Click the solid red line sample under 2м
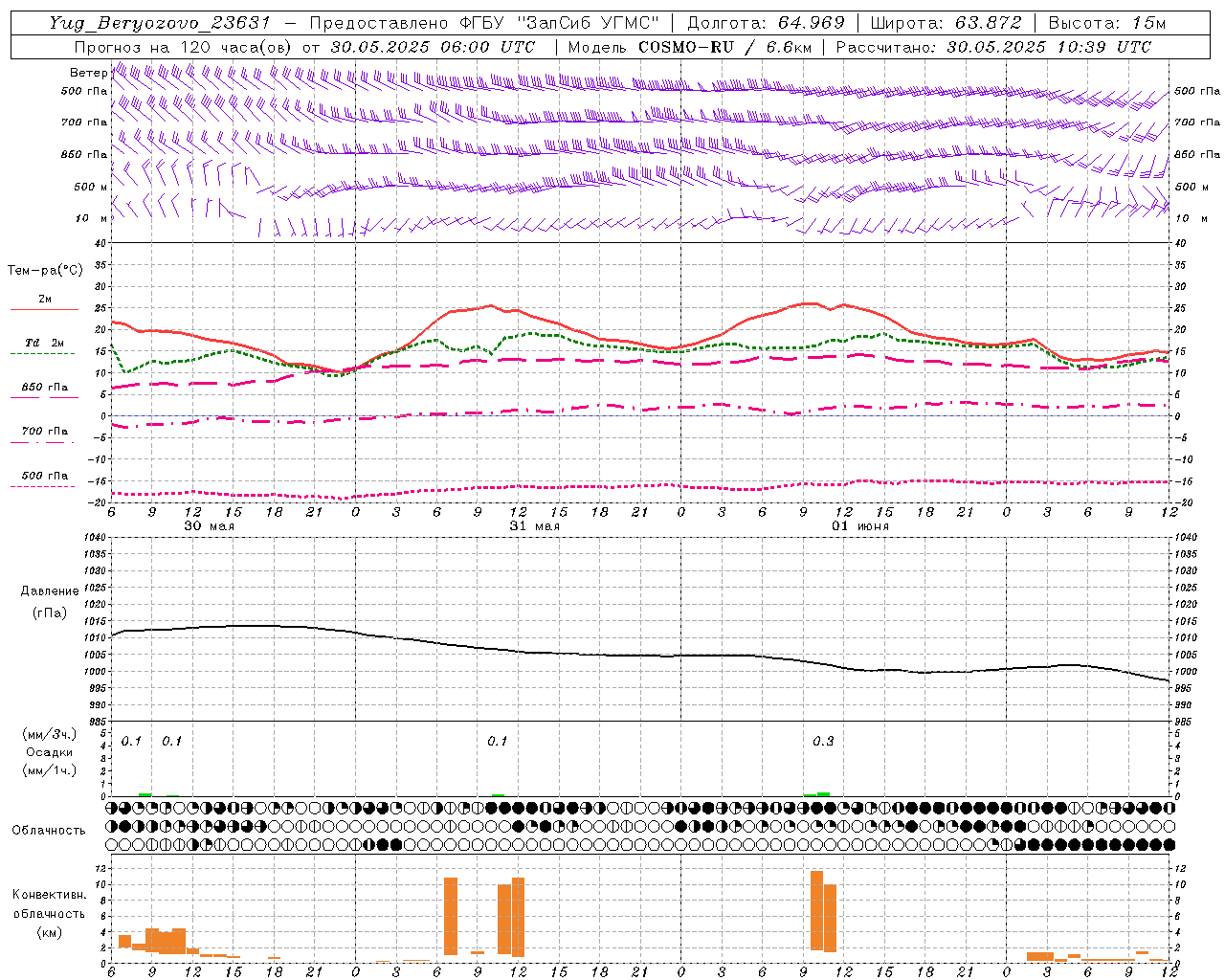This screenshot has height=980, width=1225. pos(44,310)
